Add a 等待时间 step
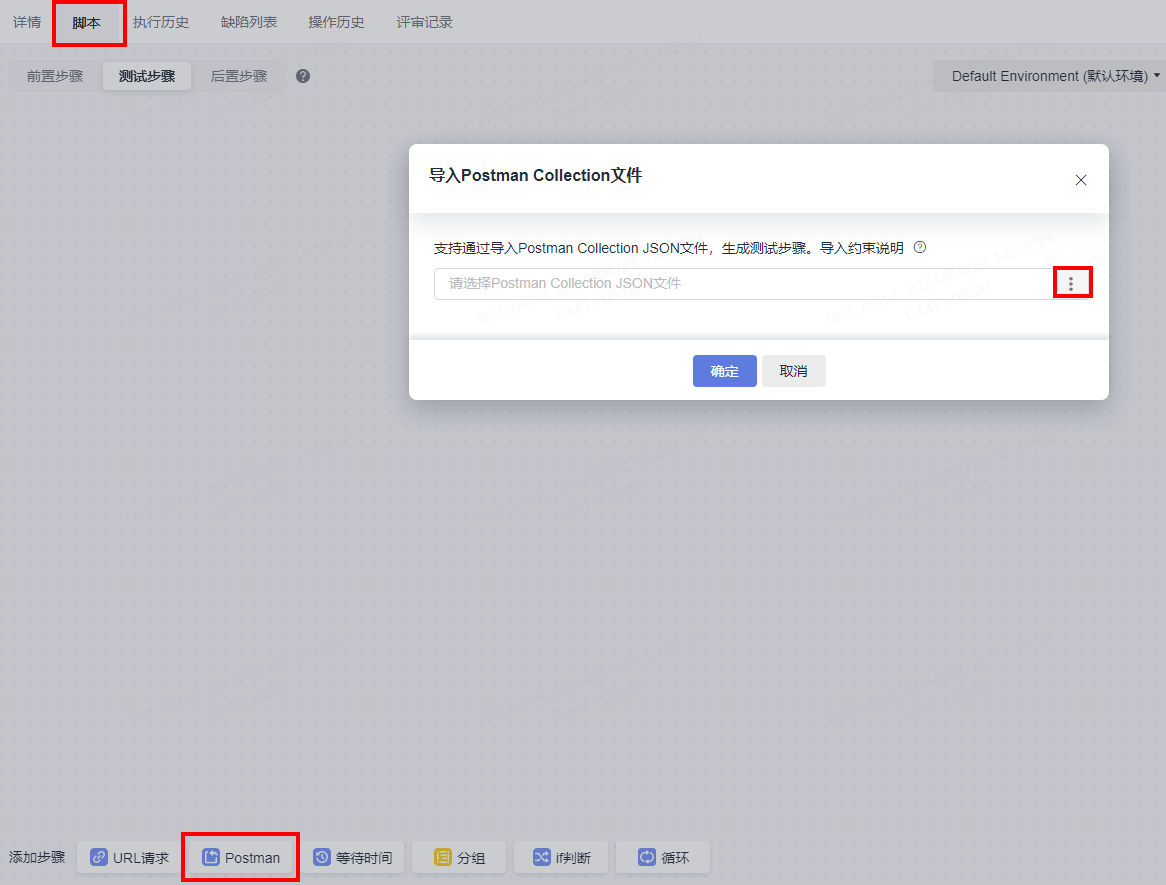This screenshot has height=885, width=1166. 352,857
